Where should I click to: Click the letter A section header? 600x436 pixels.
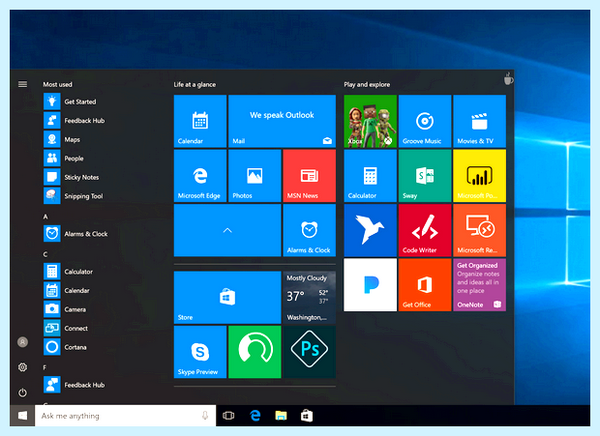coord(46,217)
